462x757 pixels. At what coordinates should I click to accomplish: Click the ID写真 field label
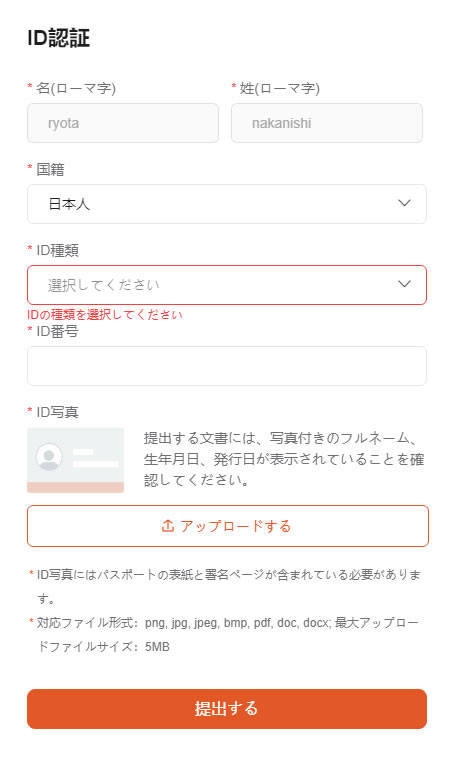[x=57, y=412]
